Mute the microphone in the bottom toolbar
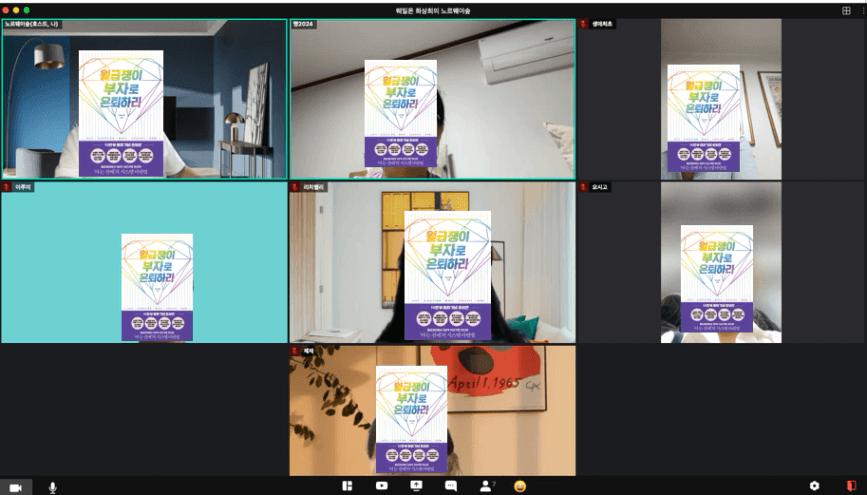867x495 pixels. 53,487
